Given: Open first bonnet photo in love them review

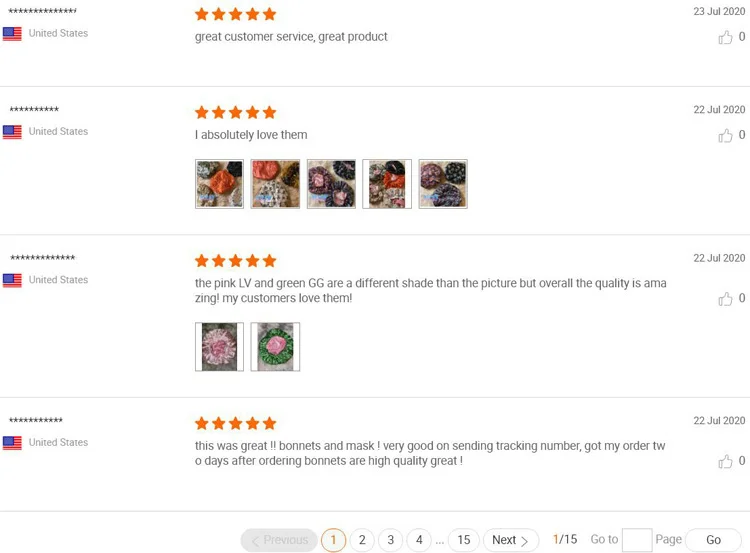Looking at the screenshot, I should pos(220,184).
